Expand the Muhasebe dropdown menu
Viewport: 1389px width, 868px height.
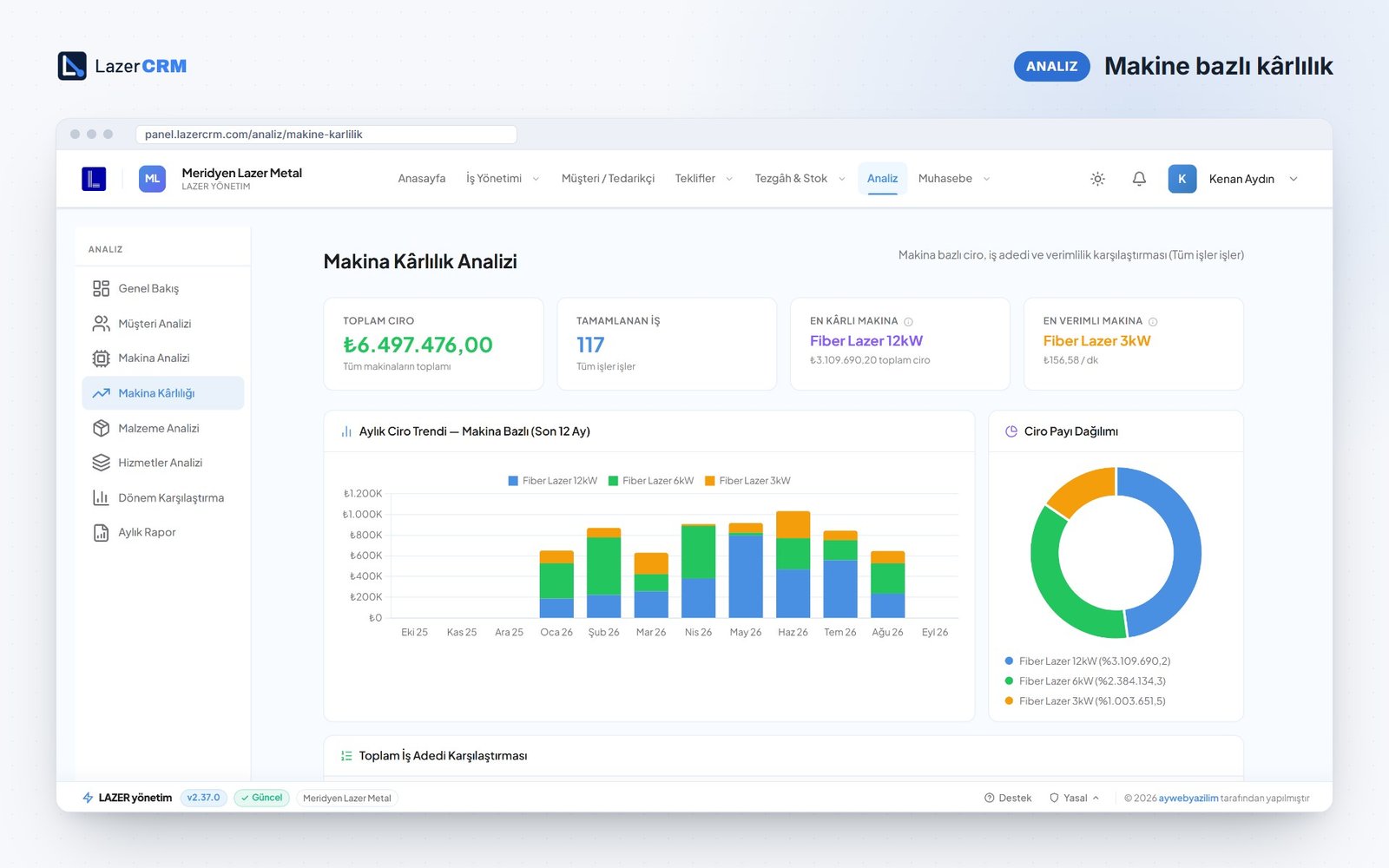coord(954,179)
